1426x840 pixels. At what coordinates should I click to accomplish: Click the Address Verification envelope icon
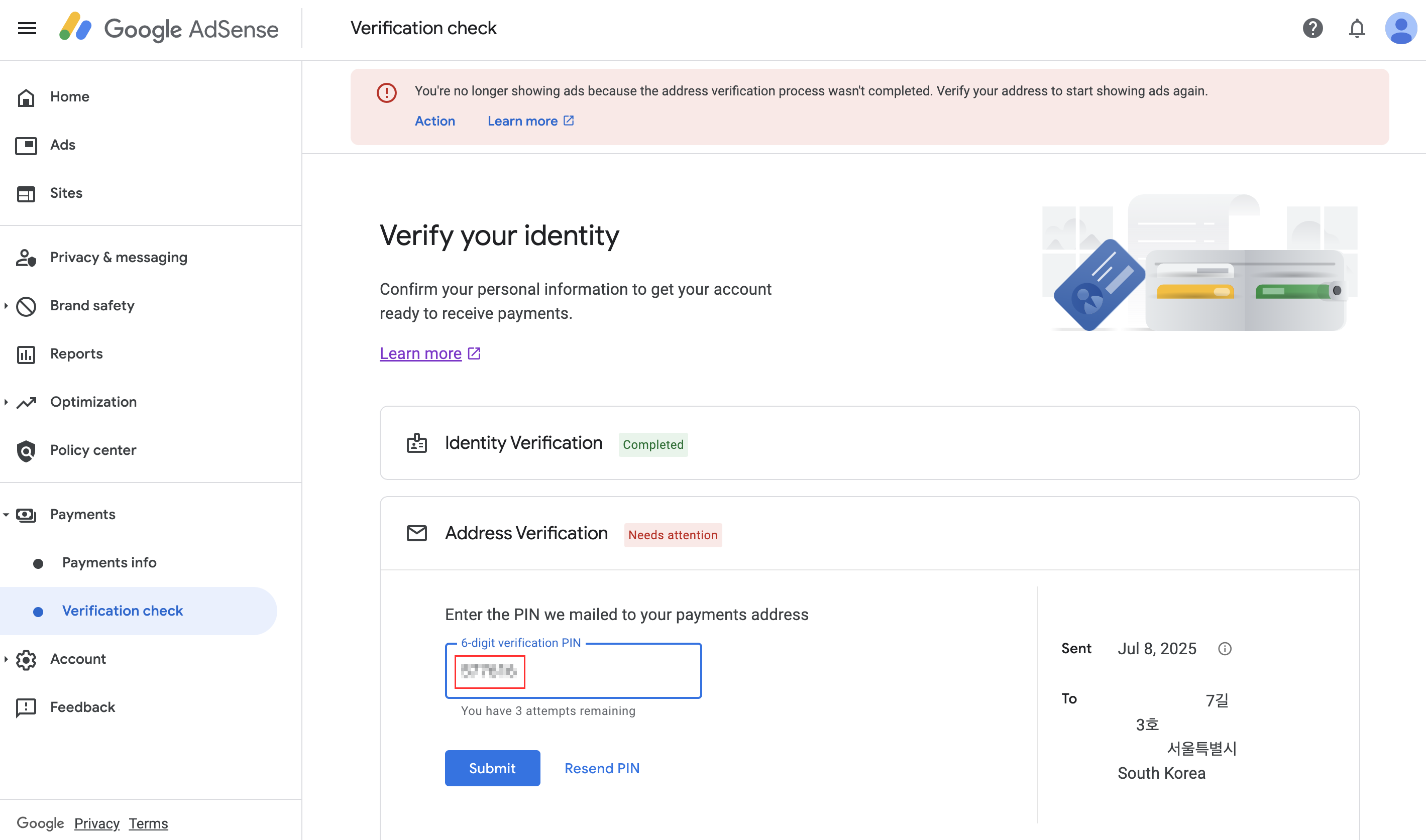tap(416, 533)
